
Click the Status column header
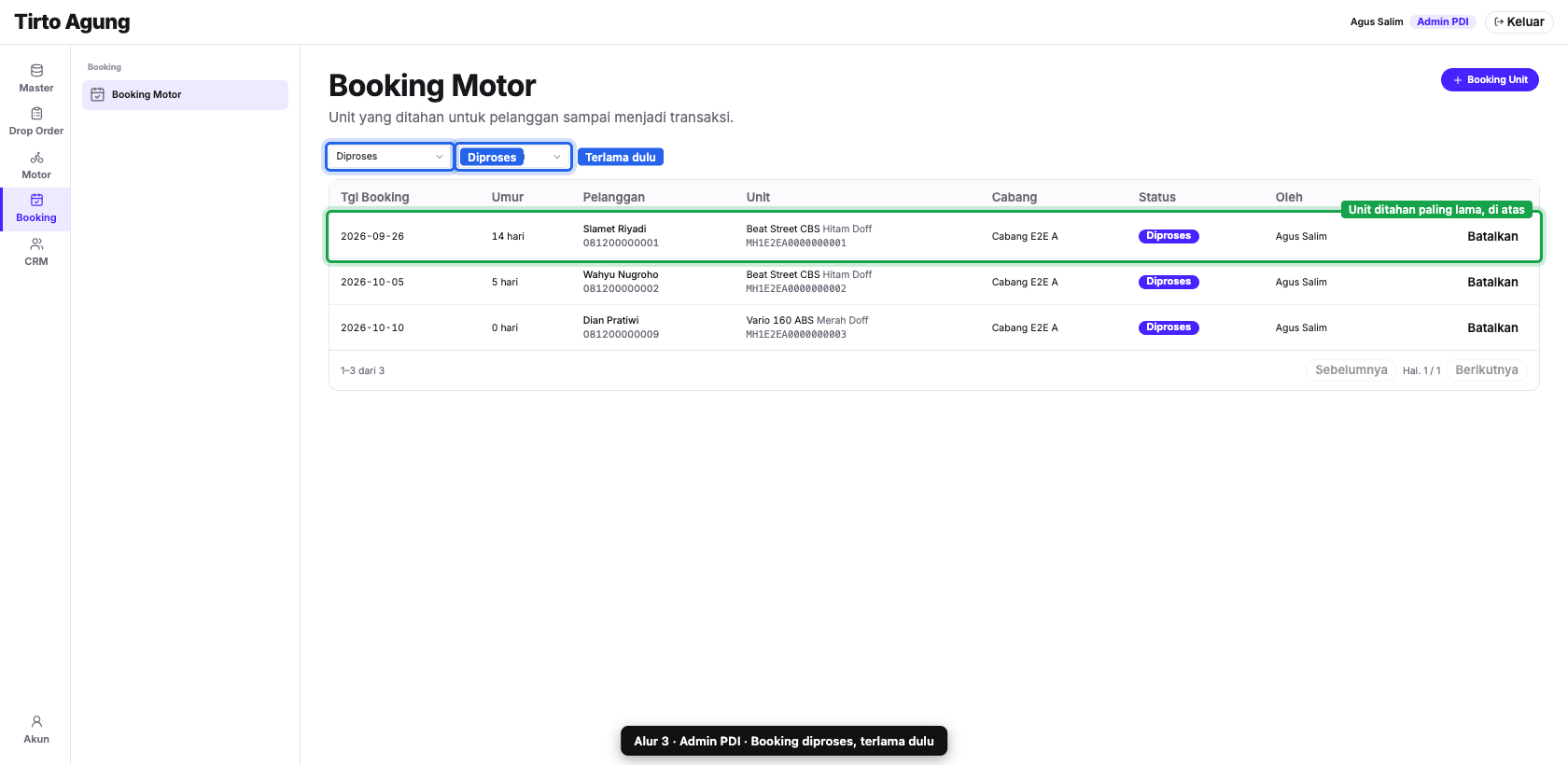tap(1157, 197)
